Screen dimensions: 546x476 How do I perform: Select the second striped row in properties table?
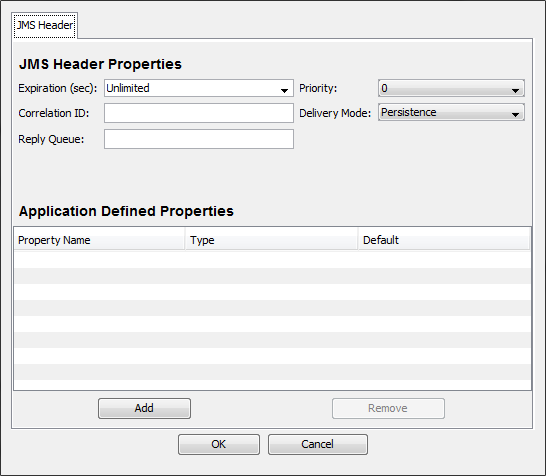[272, 276]
